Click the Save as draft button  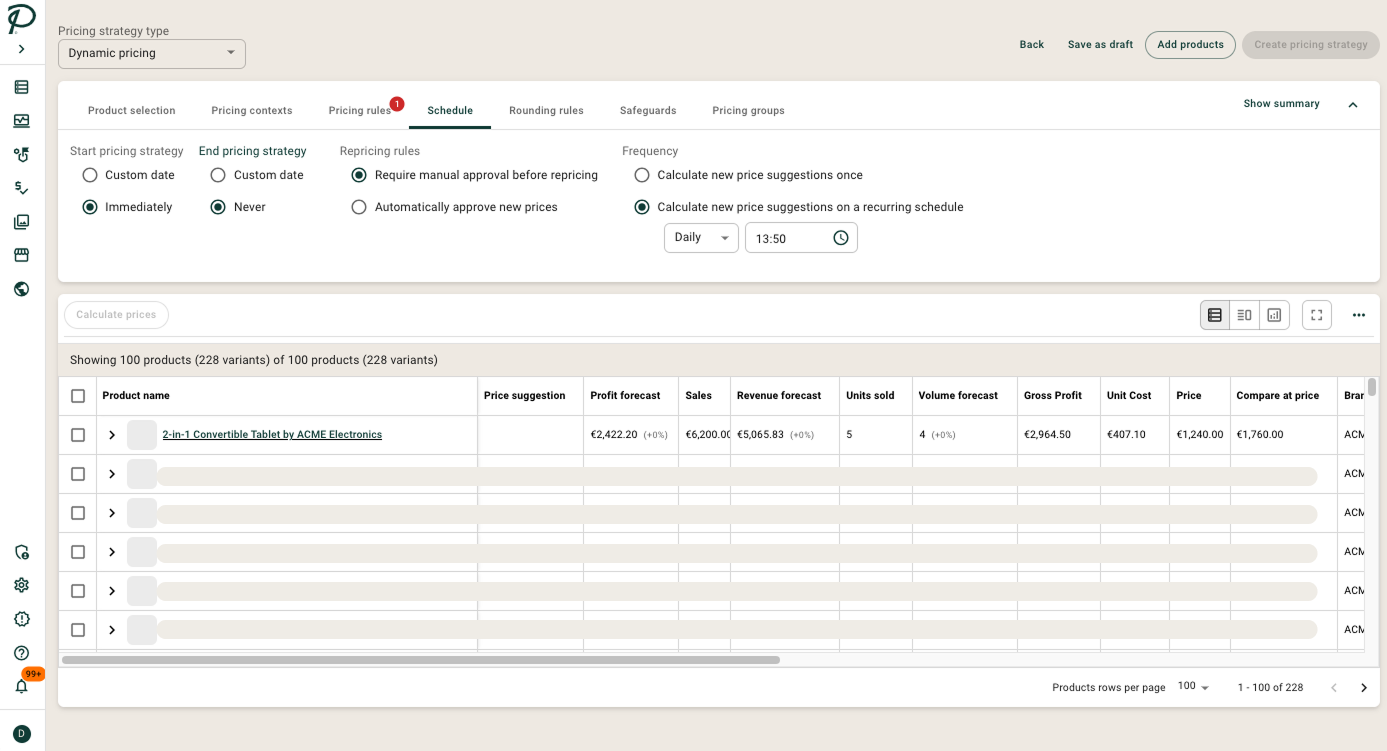click(x=1100, y=44)
